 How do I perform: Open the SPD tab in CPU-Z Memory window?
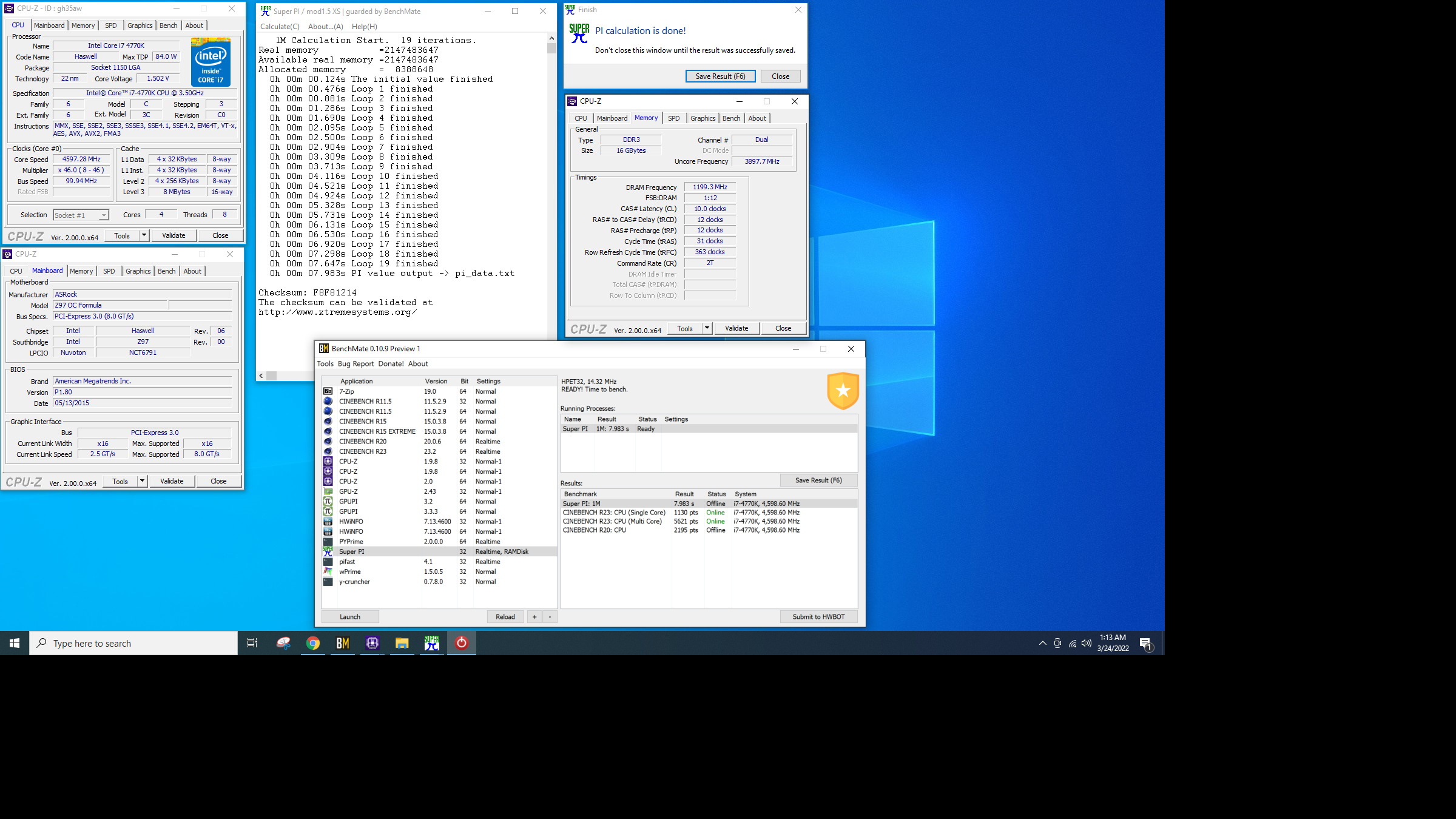(674, 118)
